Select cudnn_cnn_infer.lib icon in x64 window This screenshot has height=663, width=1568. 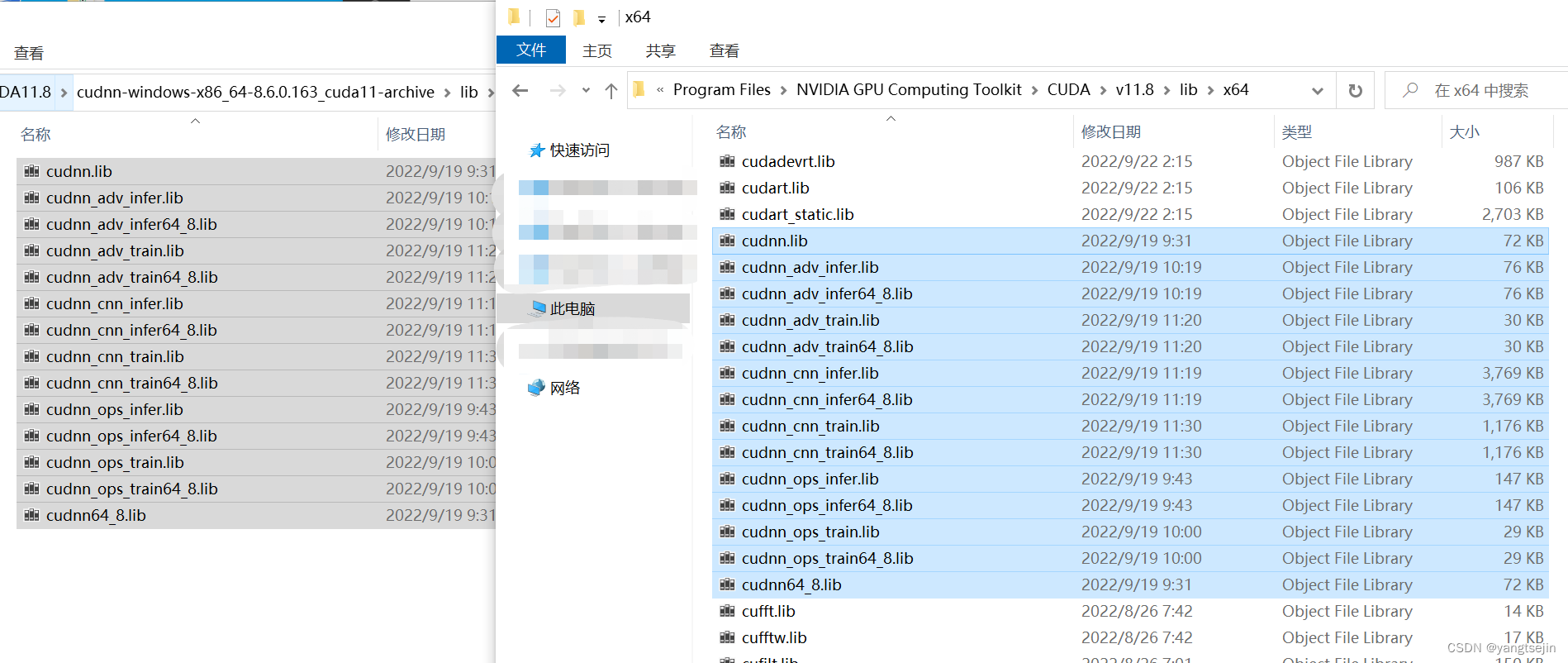click(727, 373)
